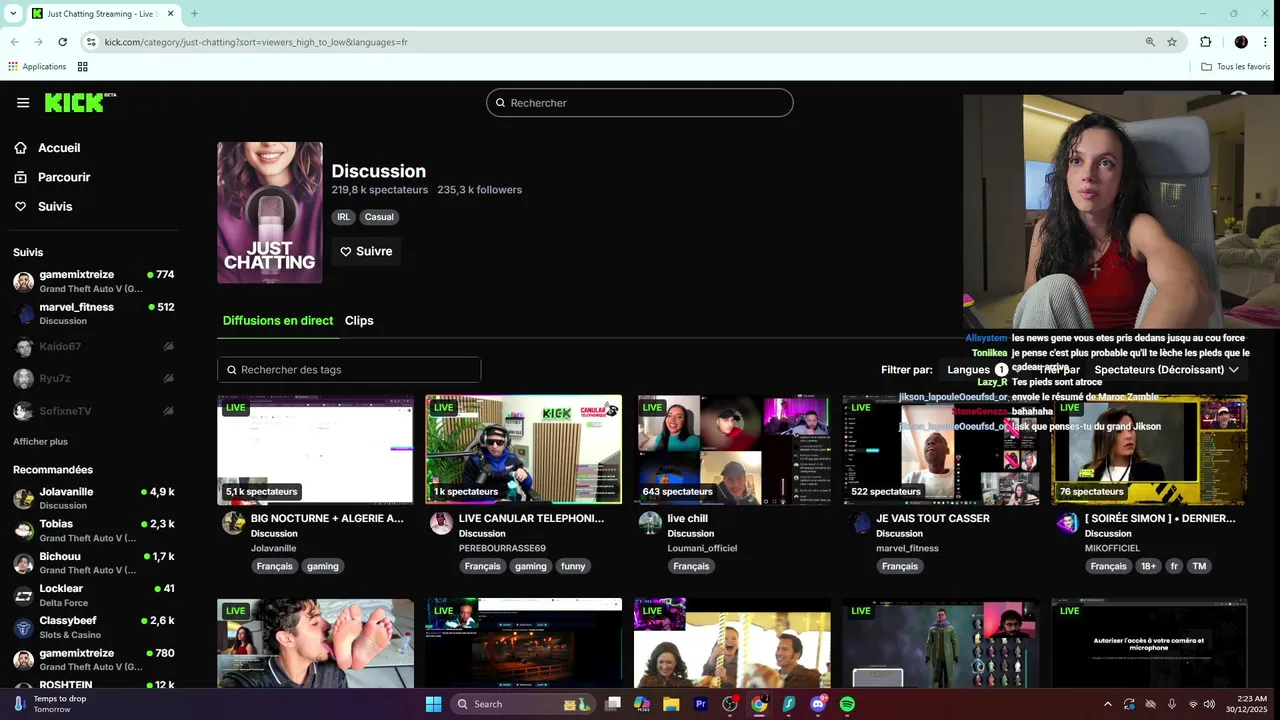Open Spotify from the taskbar
The width and height of the screenshot is (1280, 720).
coord(847,704)
